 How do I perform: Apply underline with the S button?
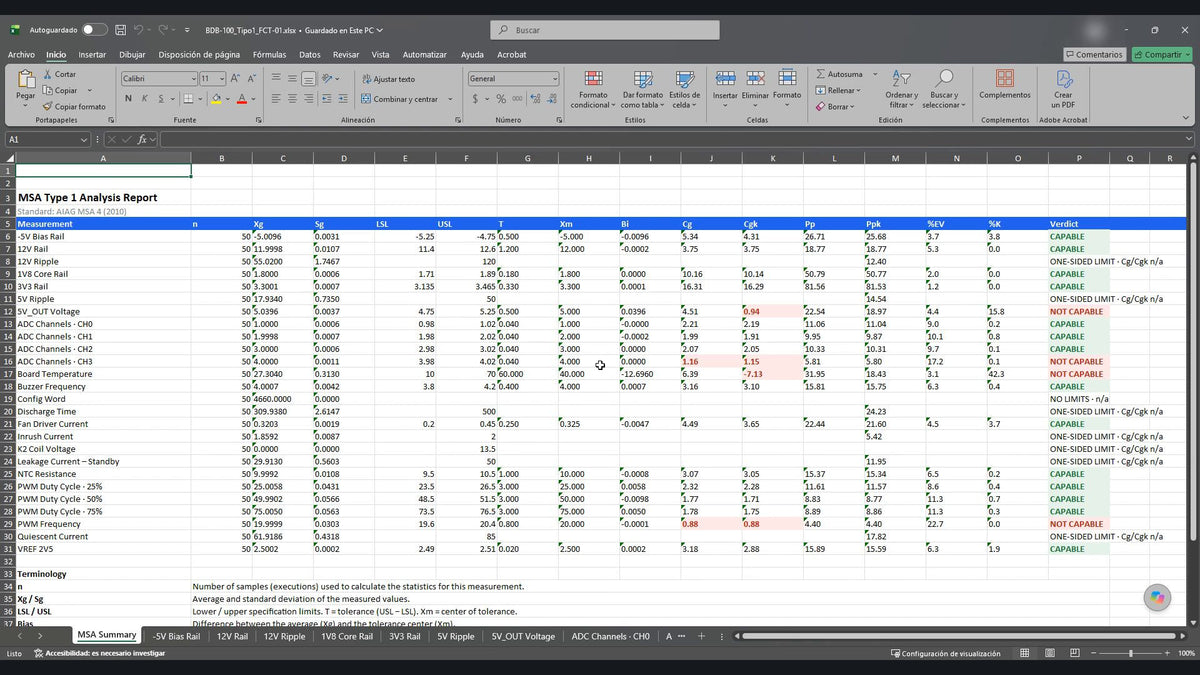[x=161, y=98]
